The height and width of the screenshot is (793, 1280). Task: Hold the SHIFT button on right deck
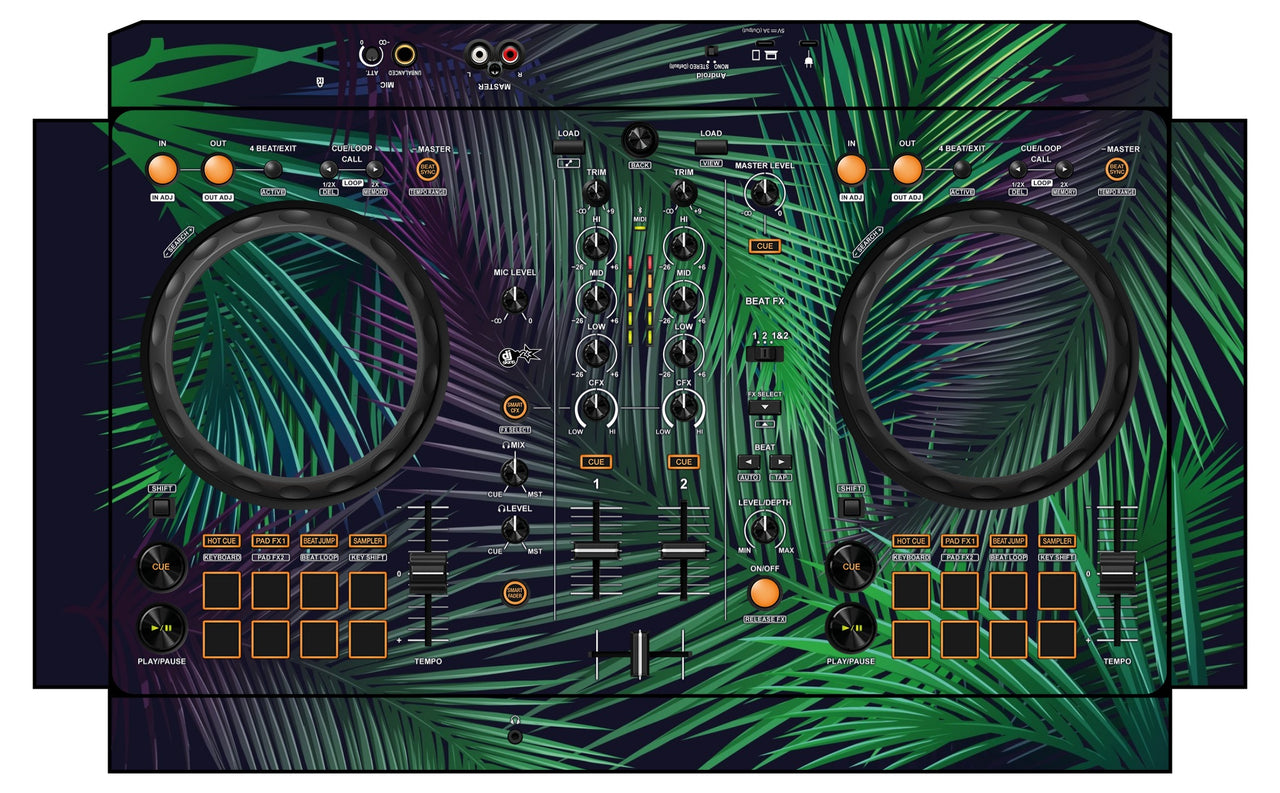tap(851, 508)
